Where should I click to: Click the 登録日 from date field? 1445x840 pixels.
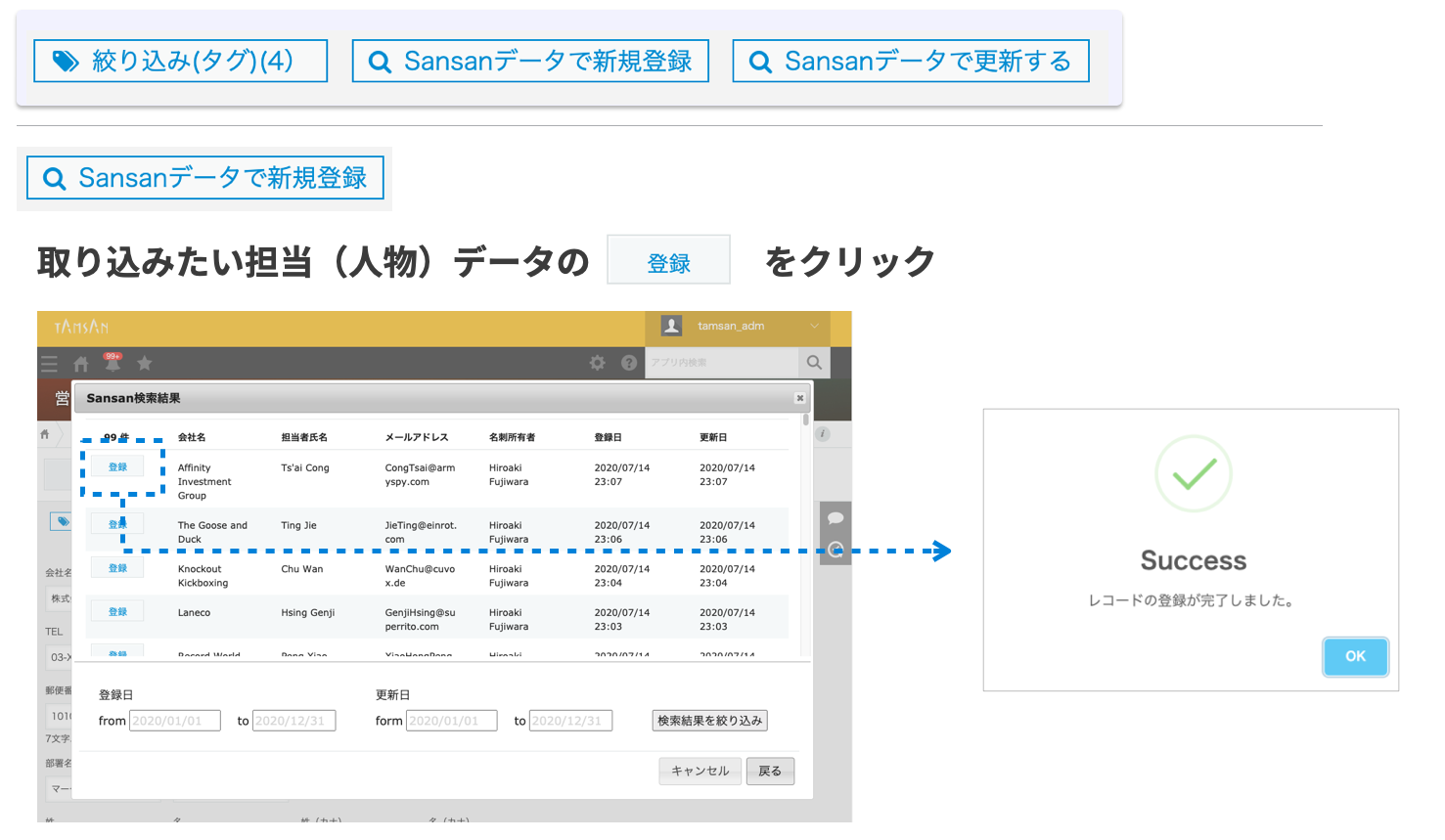point(174,721)
